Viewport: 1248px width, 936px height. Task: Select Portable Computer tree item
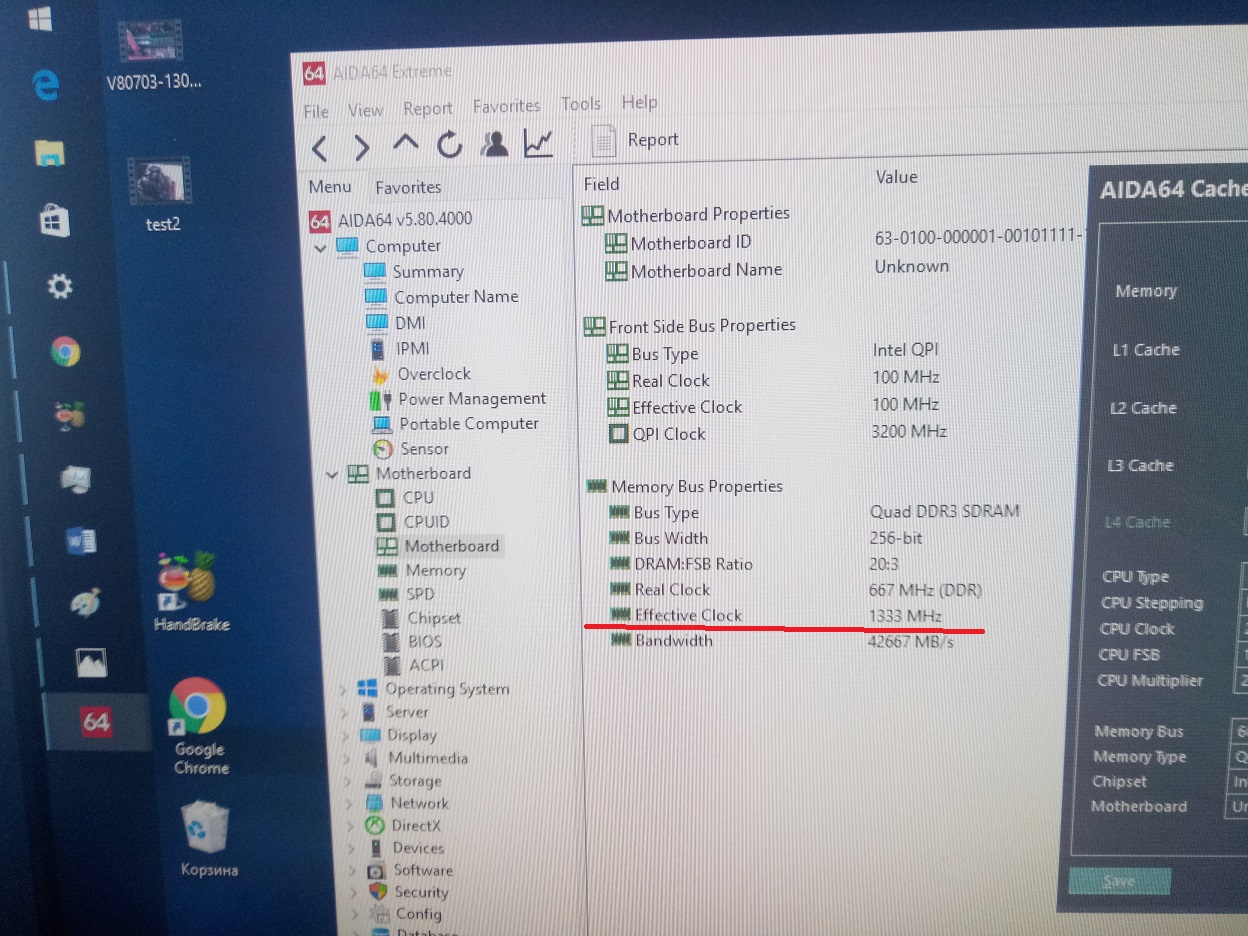(x=455, y=424)
